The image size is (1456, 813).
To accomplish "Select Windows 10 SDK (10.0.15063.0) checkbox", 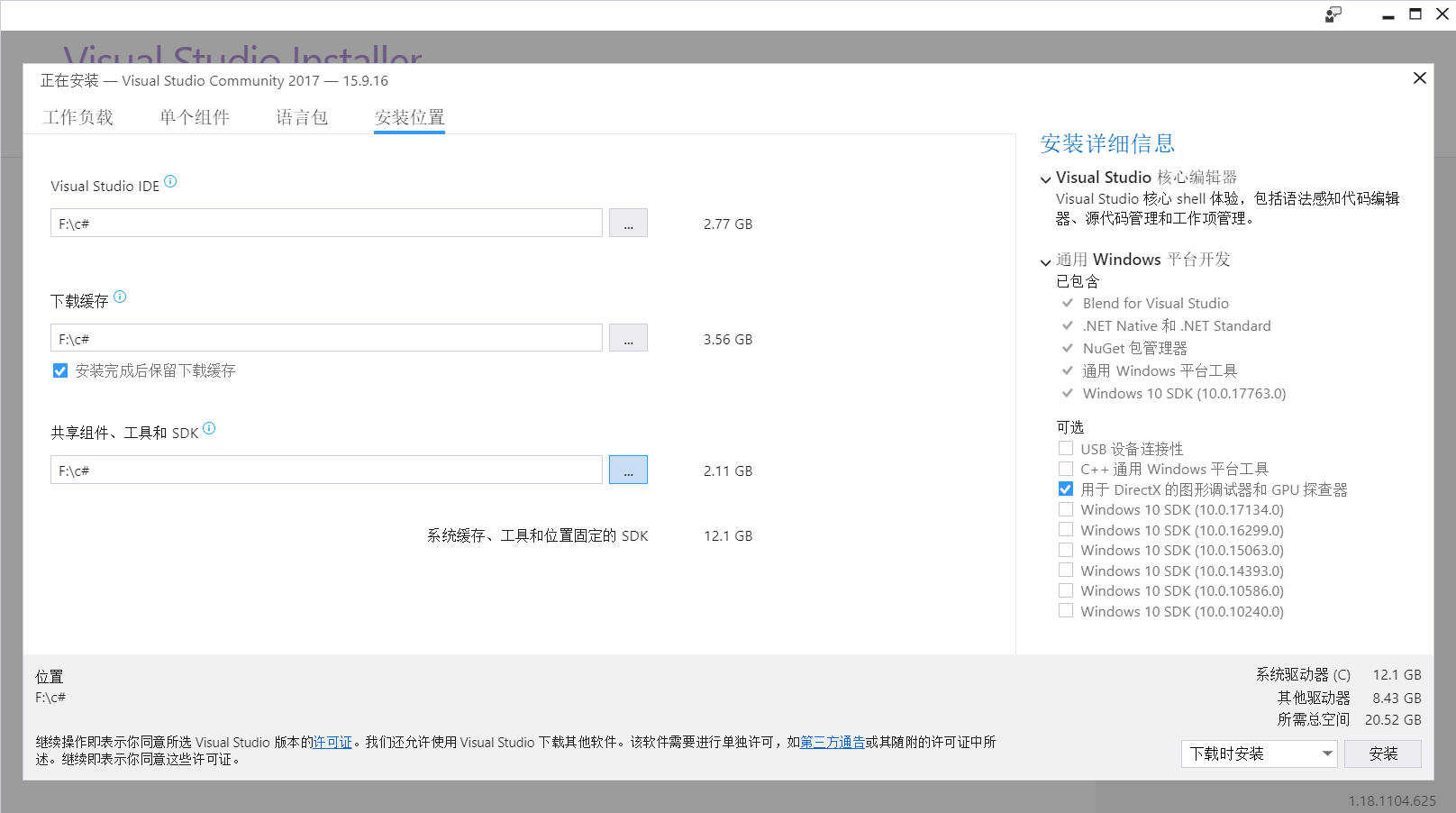I will tap(1066, 550).
